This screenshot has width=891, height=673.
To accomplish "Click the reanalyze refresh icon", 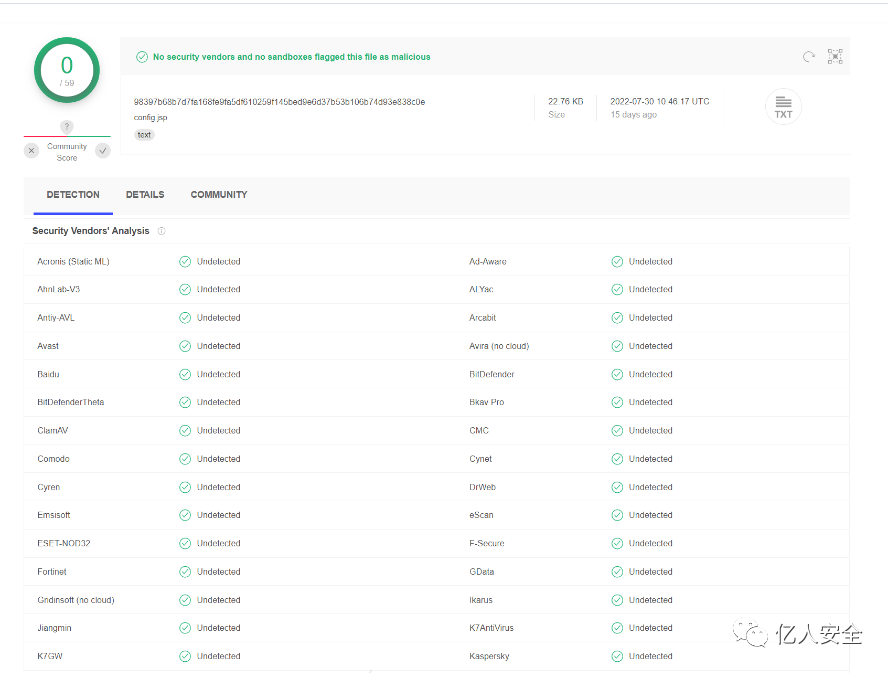I will tap(809, 56).
